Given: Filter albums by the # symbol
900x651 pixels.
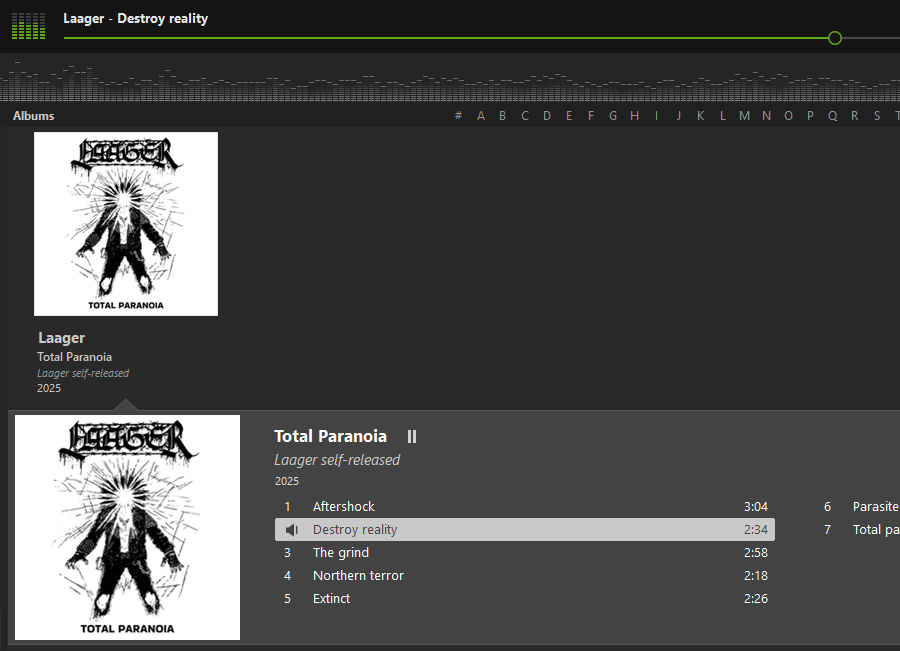Looking at the screenshot, I should (458, 116).
